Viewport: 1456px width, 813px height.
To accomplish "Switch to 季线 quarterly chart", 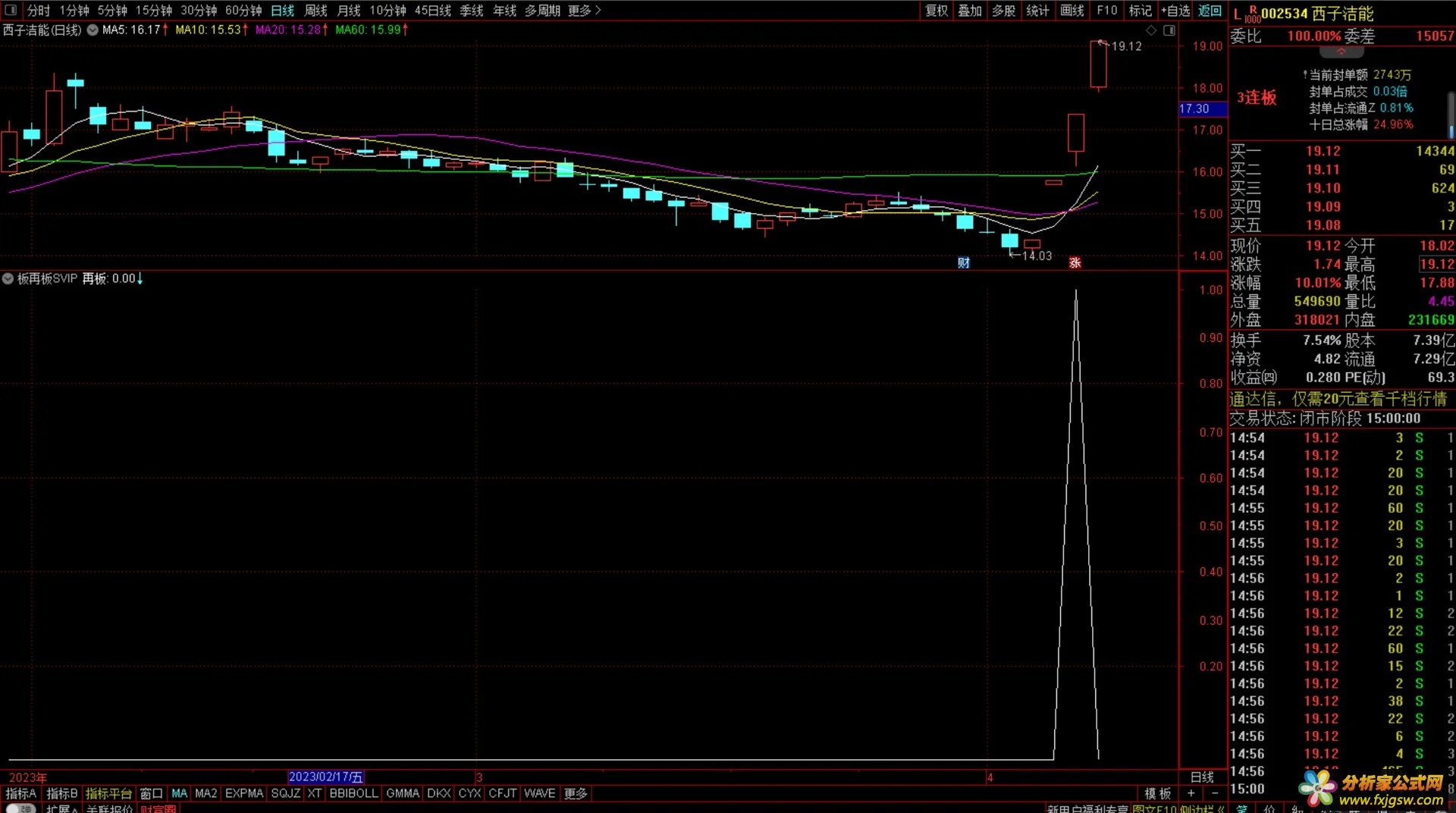I will pos(472,11).
